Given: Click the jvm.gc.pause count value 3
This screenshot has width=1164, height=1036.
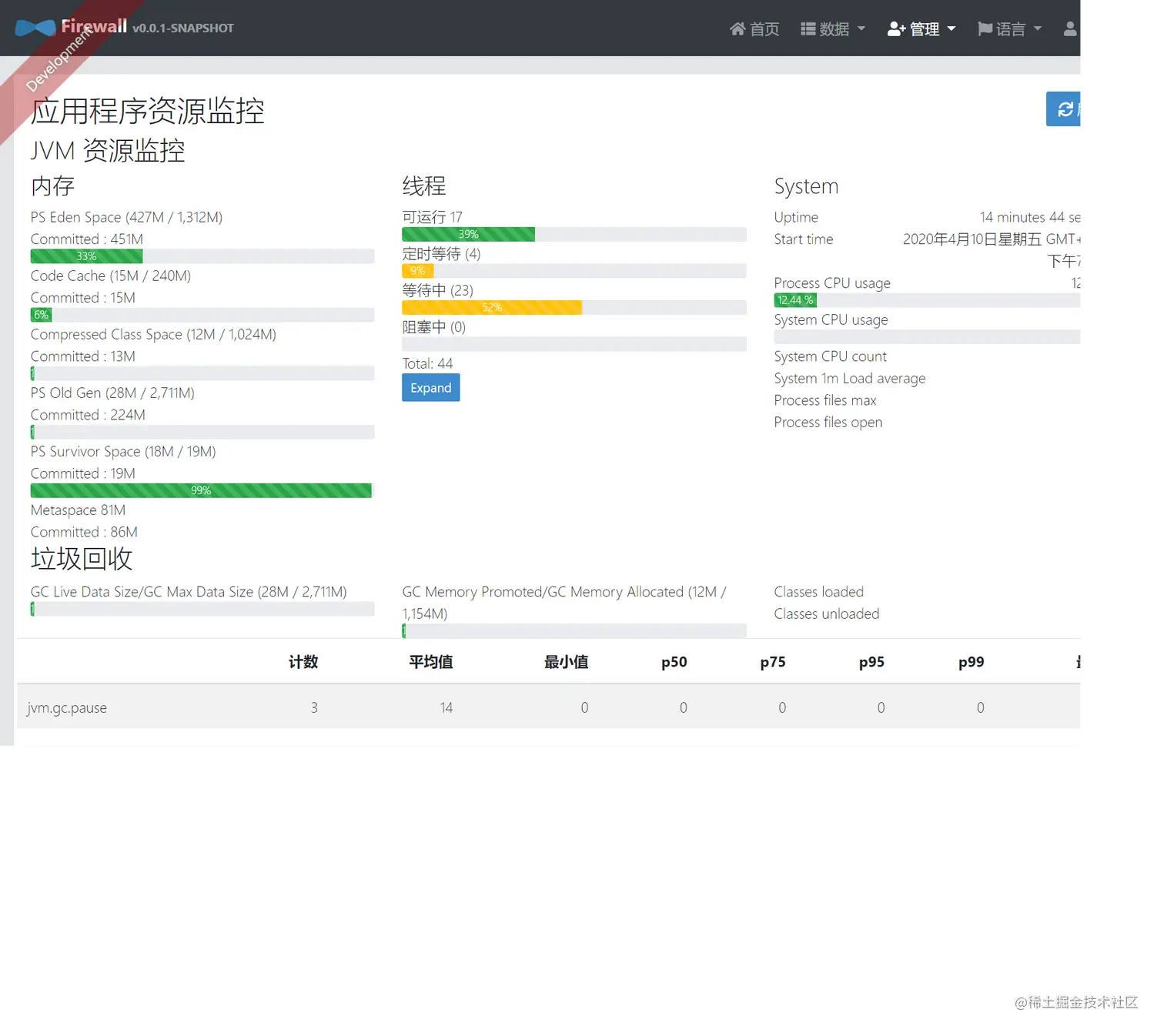Looking at the screenshot, I should click(x=314, y=707).
